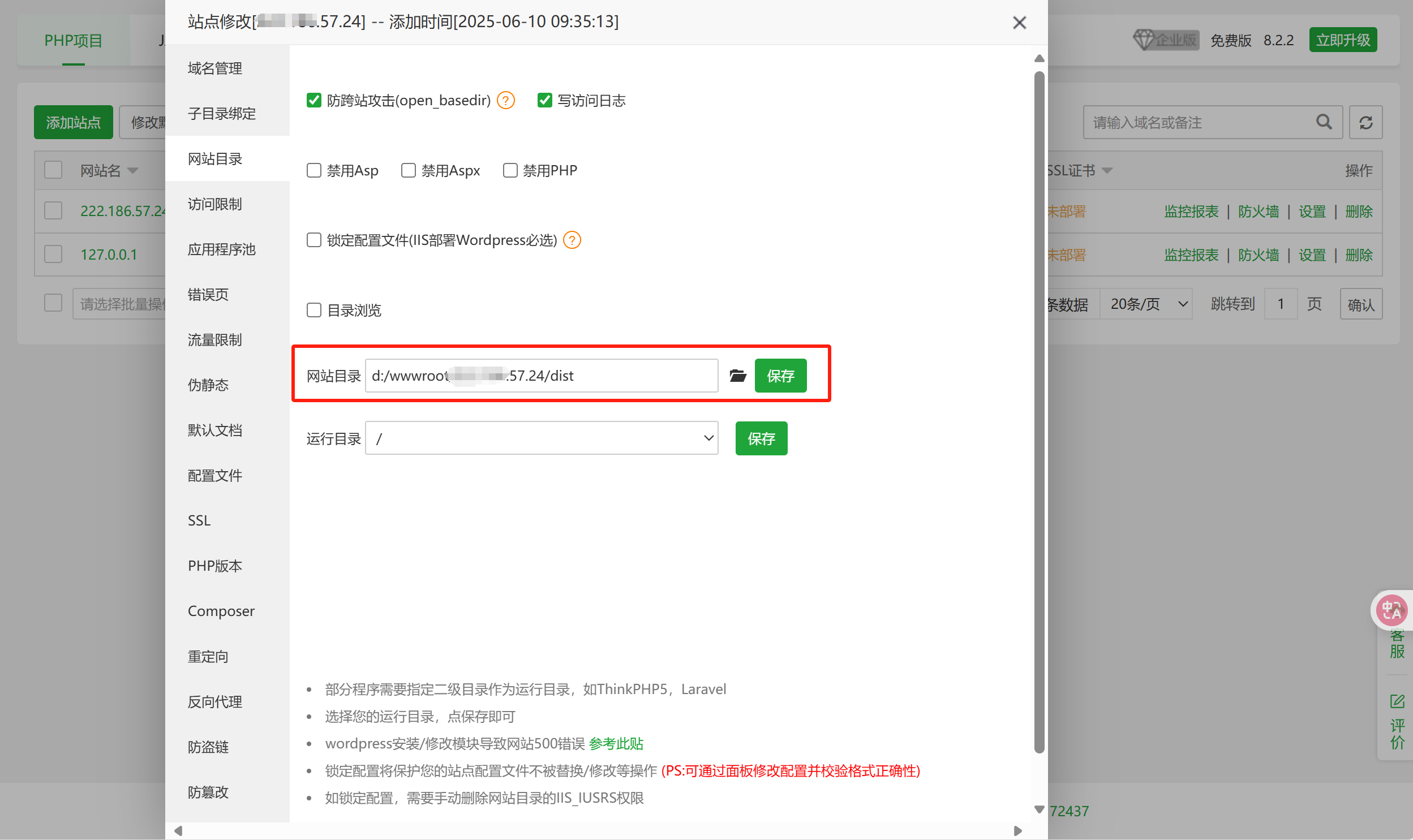The height and width of the screenshot is (840, 1413).
Task: Open the 20条/页 page size dropdown
Action: (x=1147, y=304)
